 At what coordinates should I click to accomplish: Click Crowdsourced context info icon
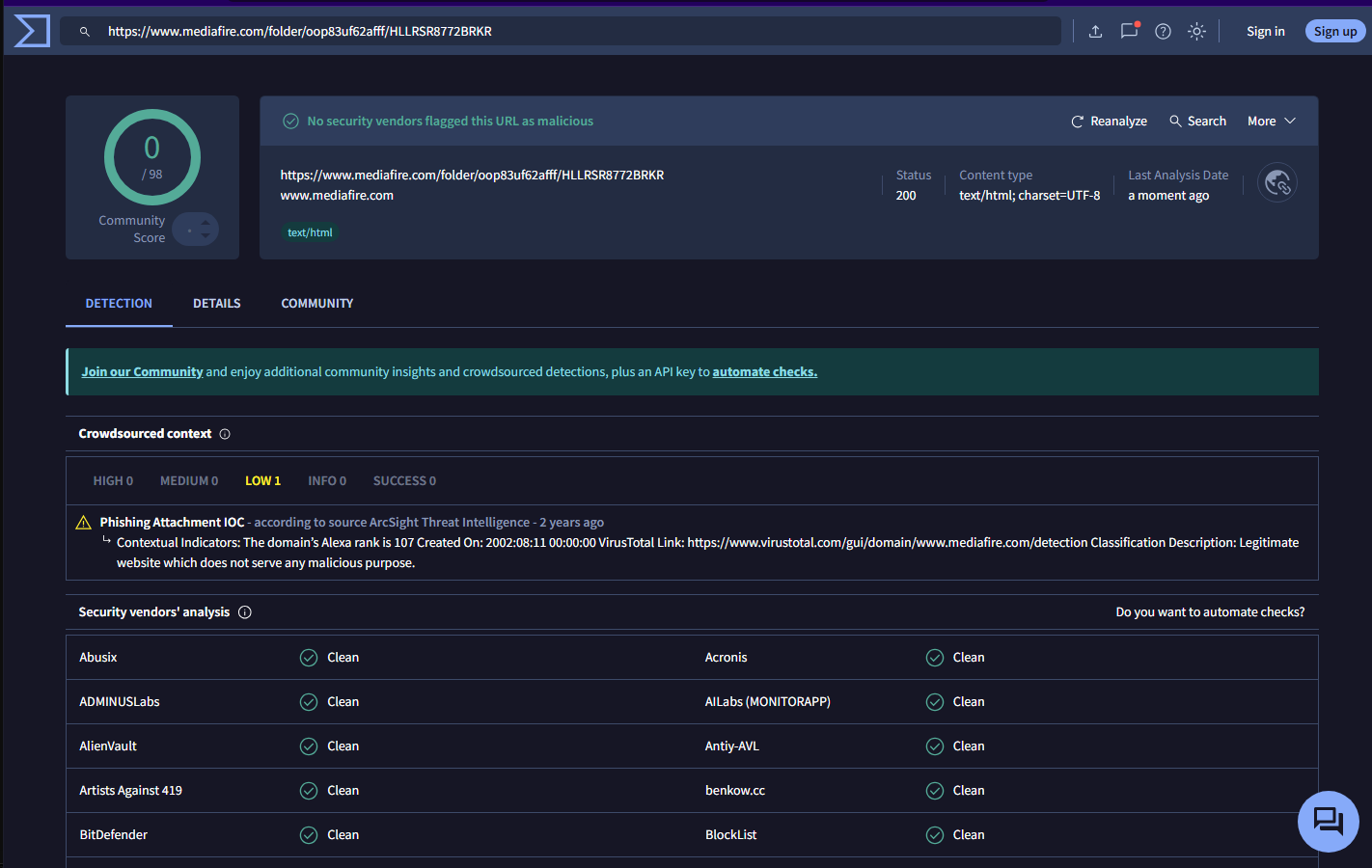(x=225, y=434)
